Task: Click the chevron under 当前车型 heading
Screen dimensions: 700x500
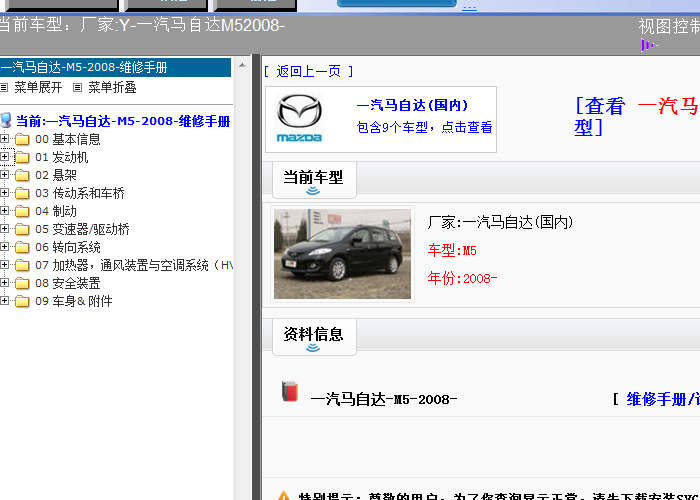Action: (x=313, y=191)
